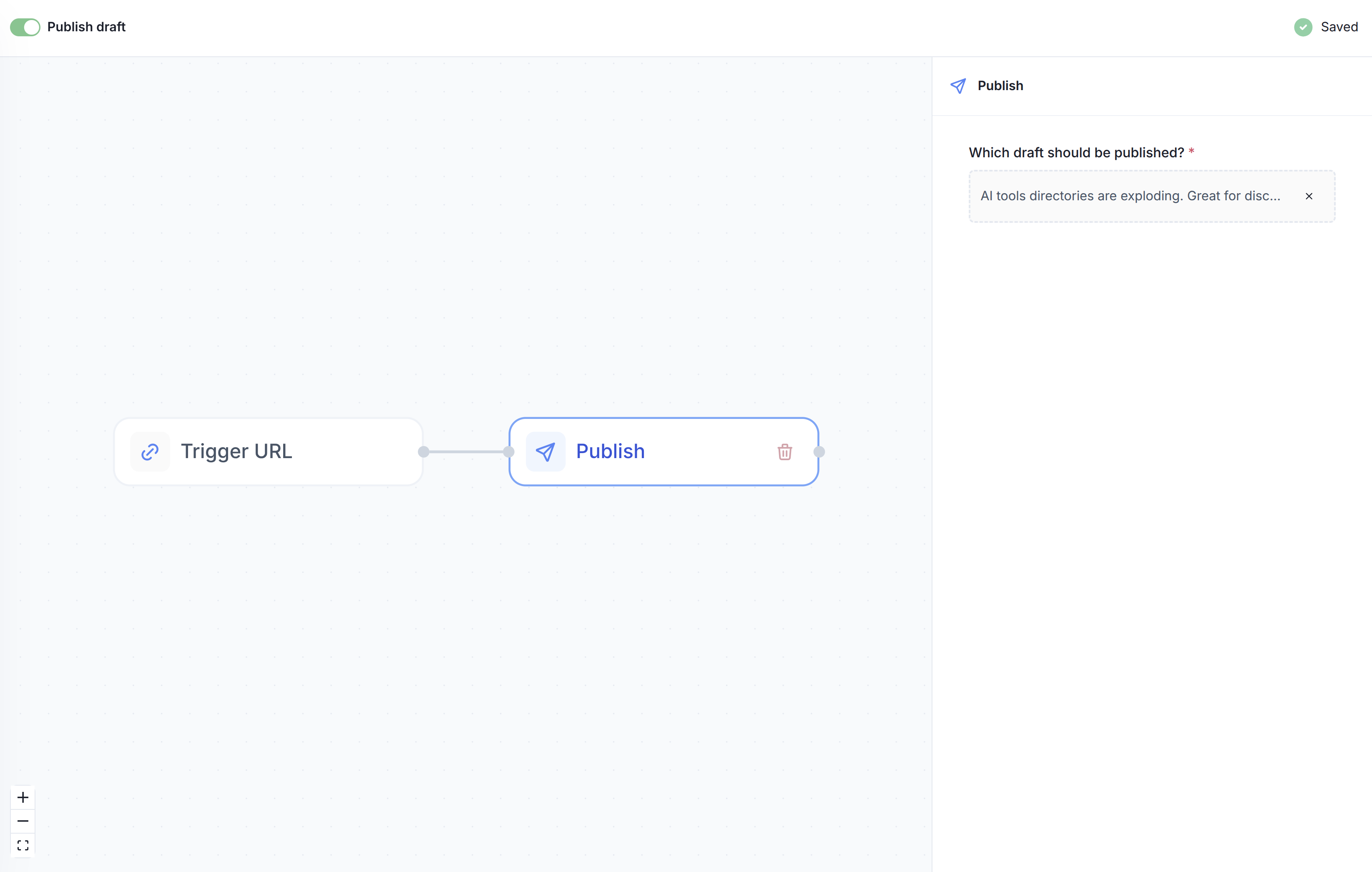The width and height of the screenshot is (1372, 872).
Task: Click the Publish node's right output handle
Action: coord(819,452)
